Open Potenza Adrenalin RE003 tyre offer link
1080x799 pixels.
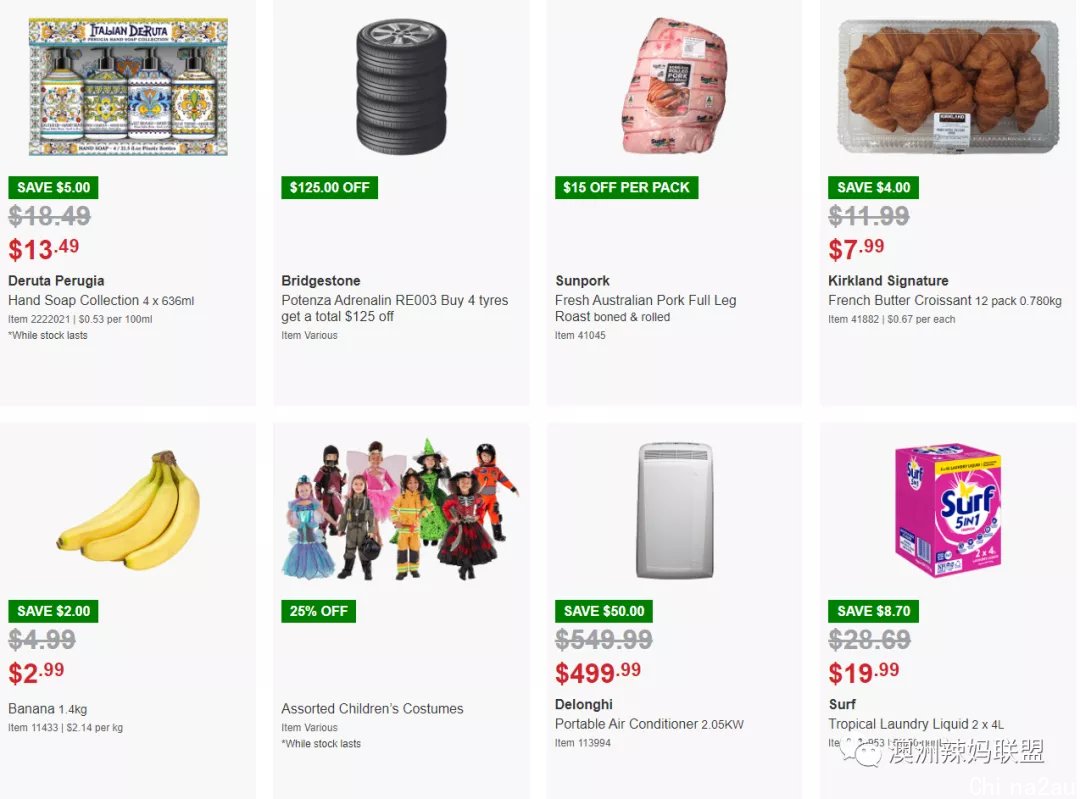pos(395,309)
